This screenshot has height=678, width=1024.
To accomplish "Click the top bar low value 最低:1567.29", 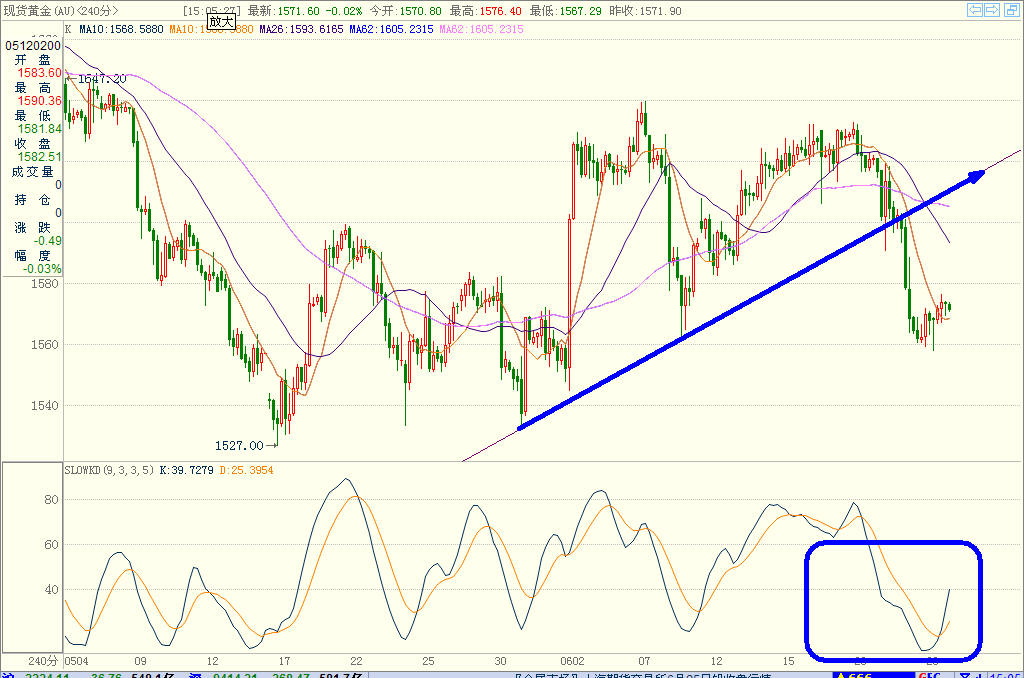I will point(566,11).
